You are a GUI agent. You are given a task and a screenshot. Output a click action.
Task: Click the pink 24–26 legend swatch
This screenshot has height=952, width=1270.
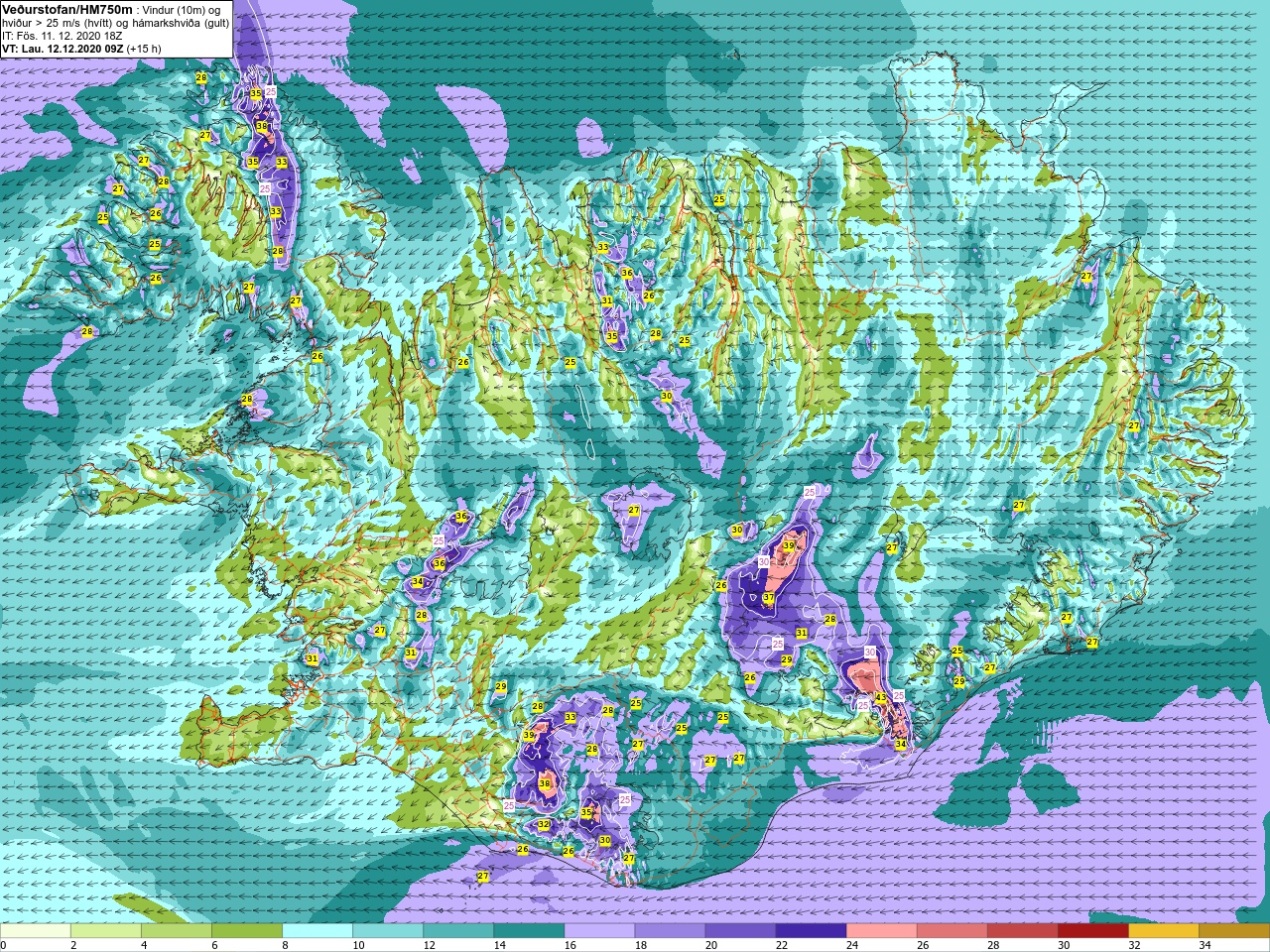coord(881,931)
